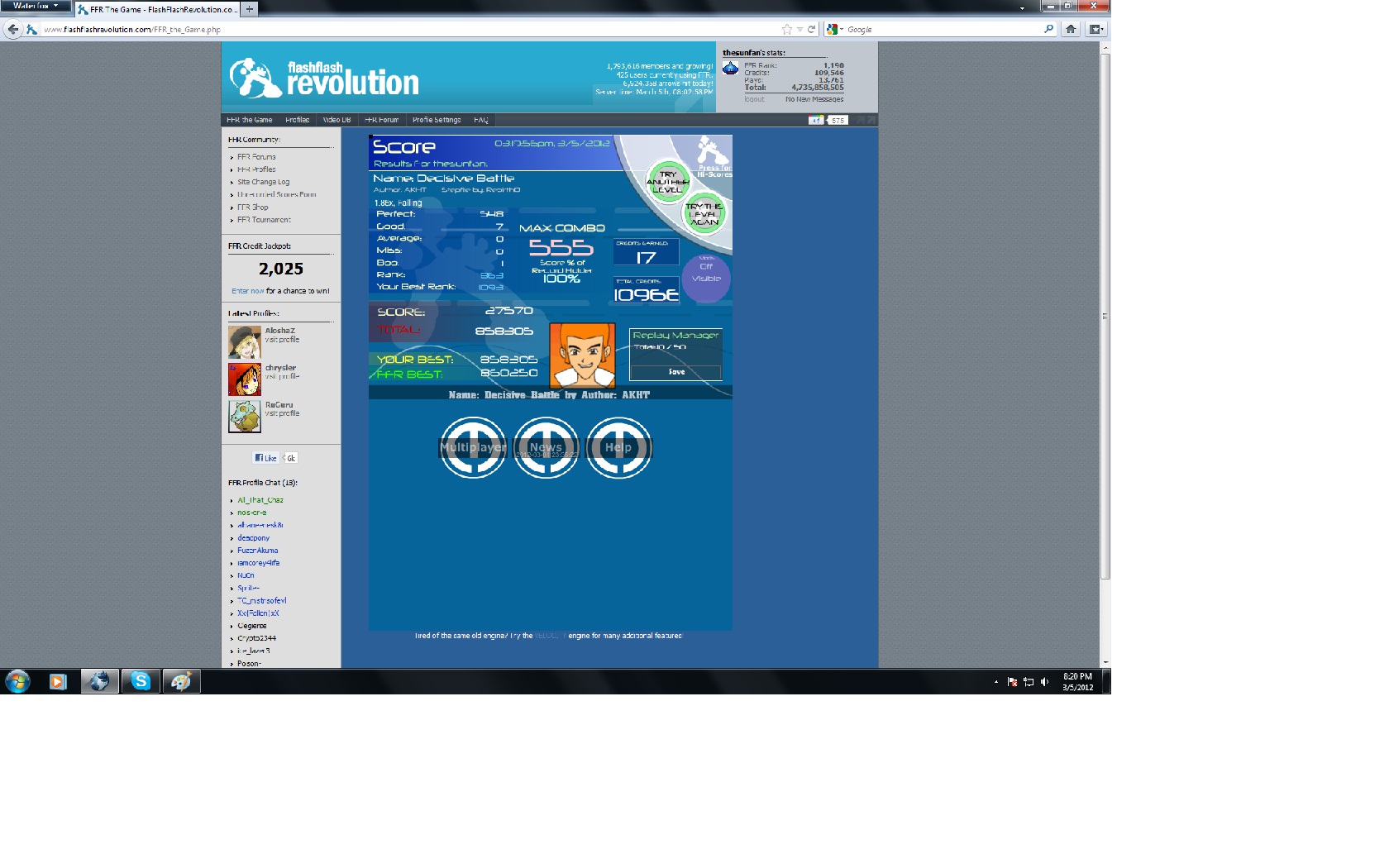Open All_That_Chaz in profile chat list

coord(260,500)
